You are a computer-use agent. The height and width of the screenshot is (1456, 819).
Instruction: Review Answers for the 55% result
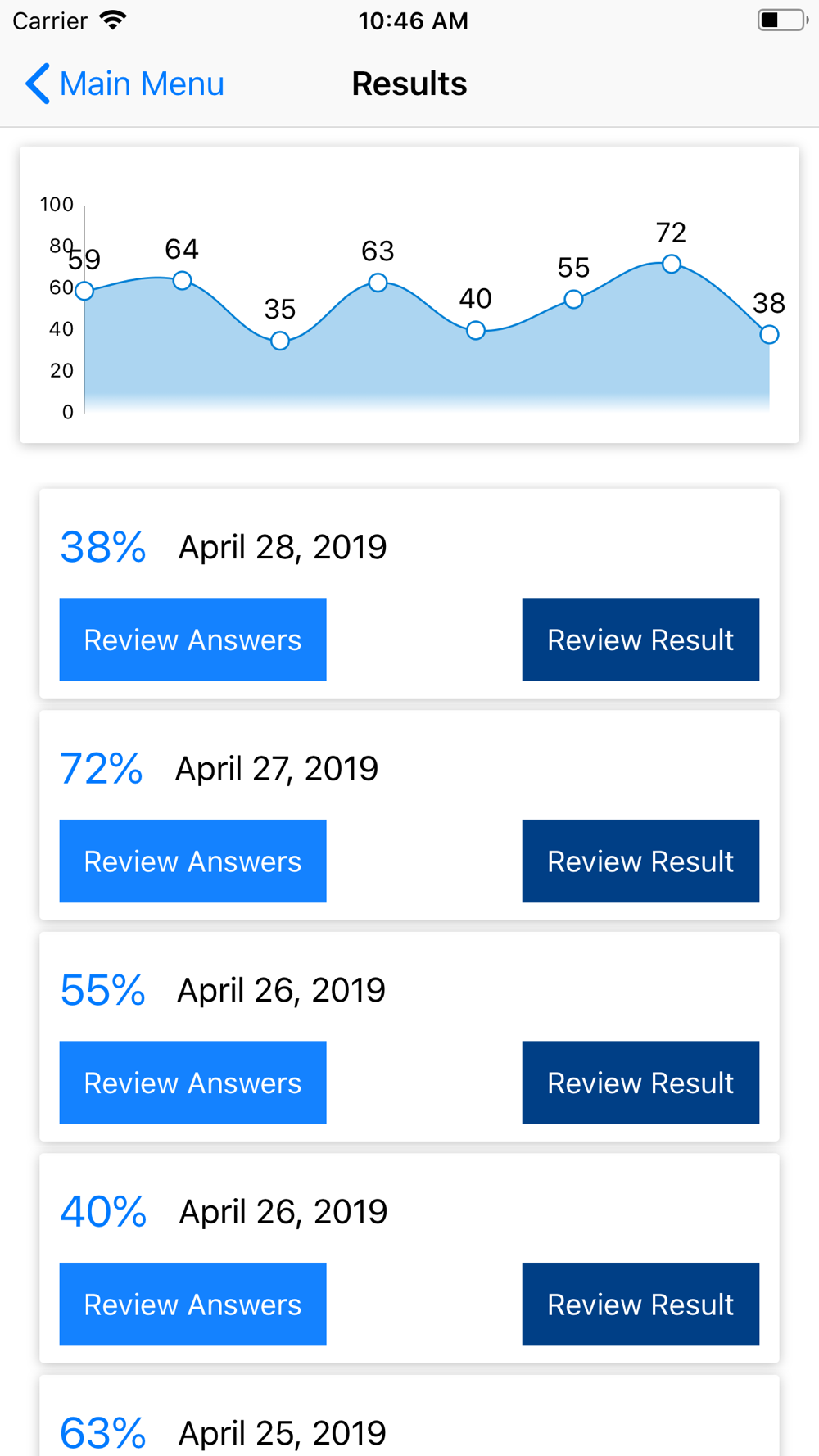coord(192,1083)
